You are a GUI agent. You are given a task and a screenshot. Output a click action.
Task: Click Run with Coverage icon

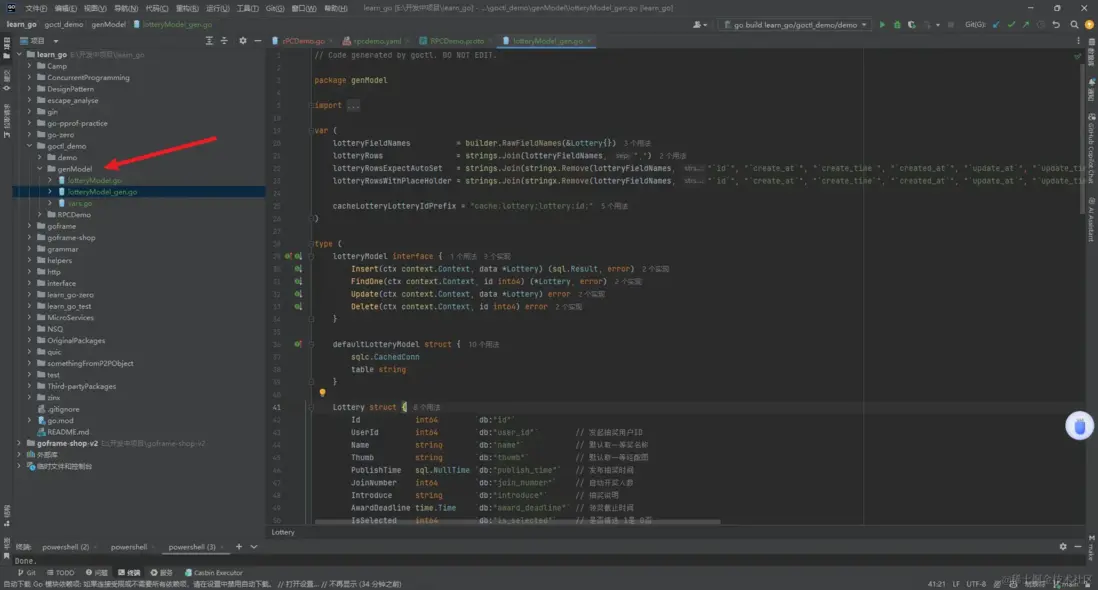[910, 24]
